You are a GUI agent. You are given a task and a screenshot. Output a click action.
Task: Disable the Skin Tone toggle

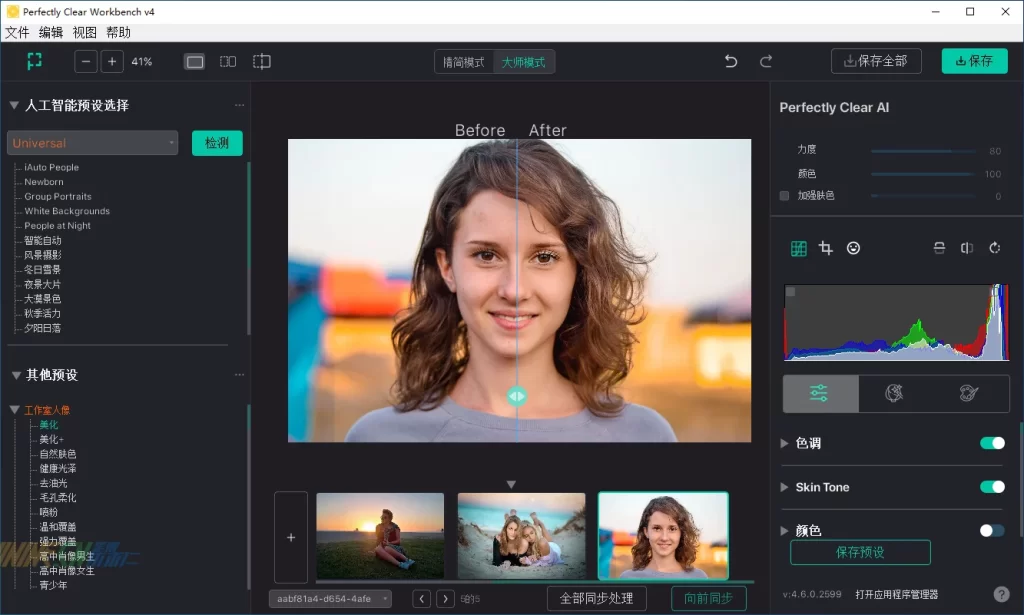[x=992, y=487]
